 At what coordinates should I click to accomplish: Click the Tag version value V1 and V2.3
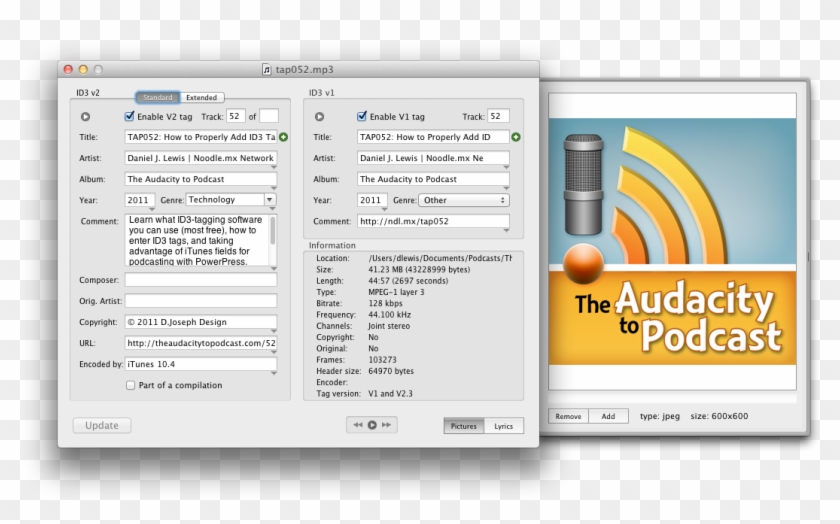coord(391,393)
